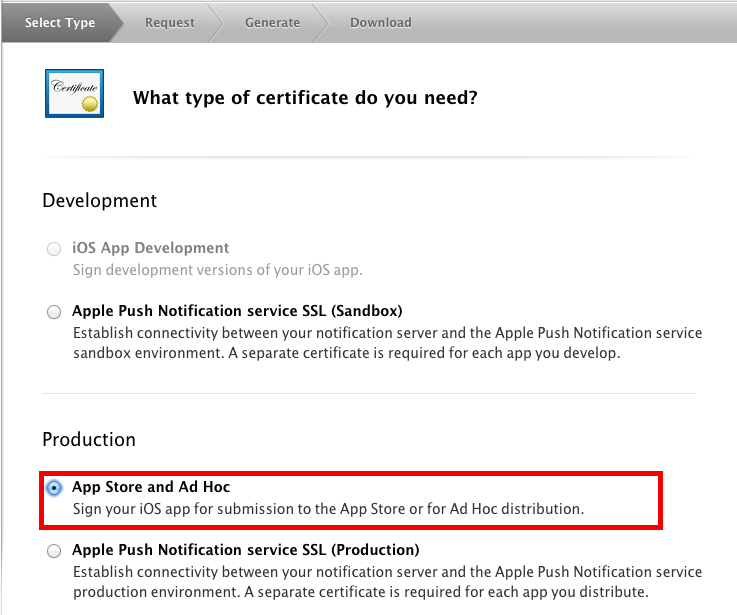Go to the Select Type step

pos(60,23)
